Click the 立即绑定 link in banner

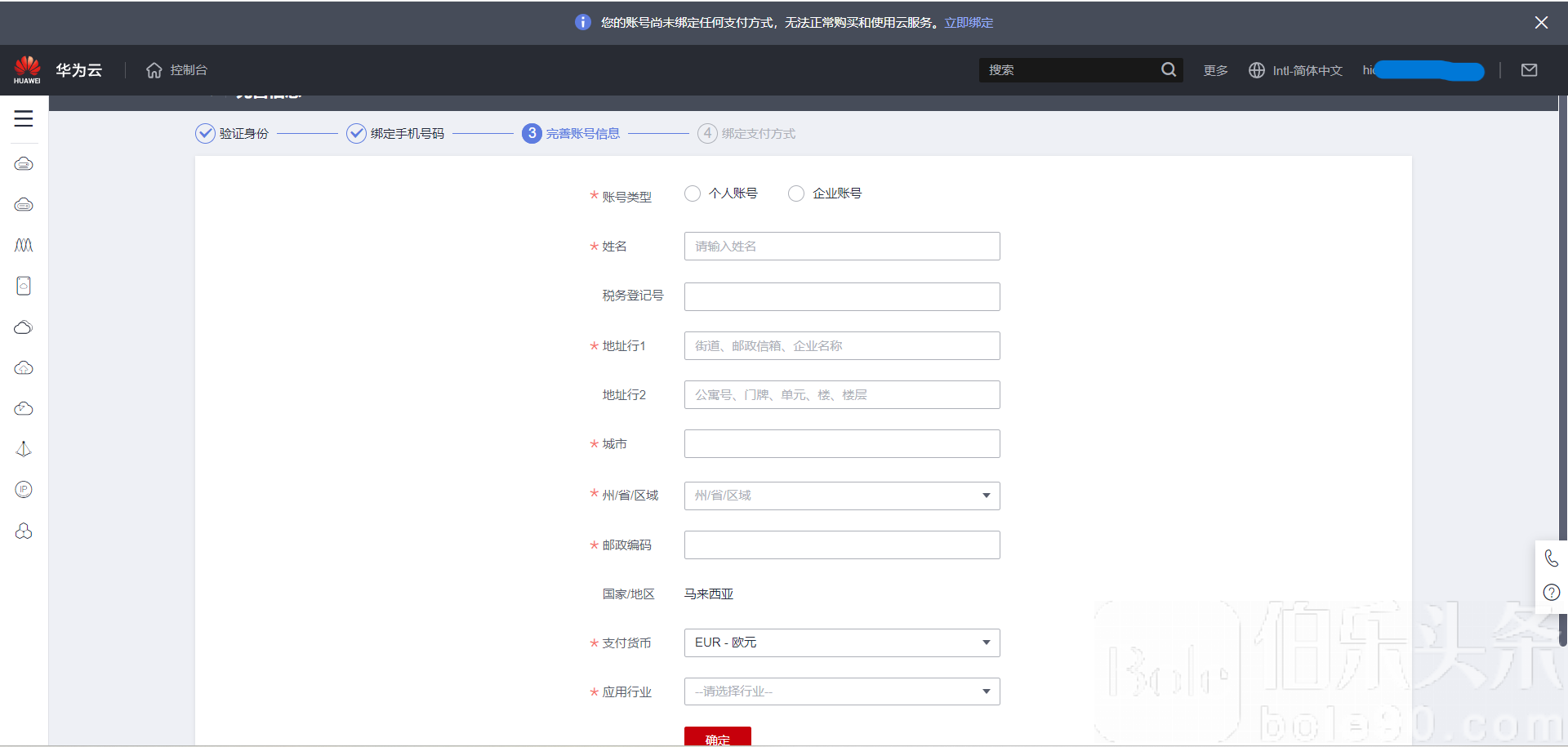pos(969,23)
